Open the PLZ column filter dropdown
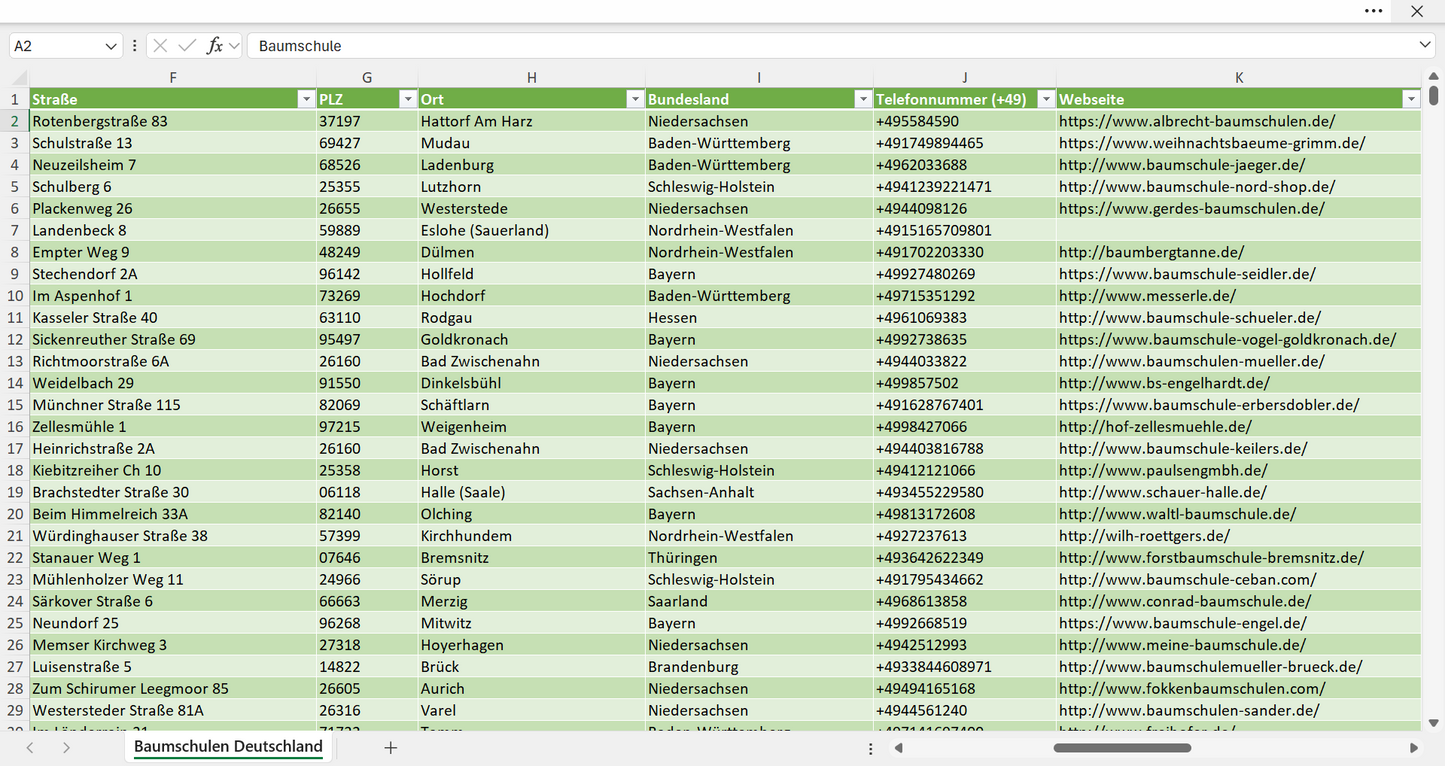The image size is (1445, 766). [x=408, y=99]
